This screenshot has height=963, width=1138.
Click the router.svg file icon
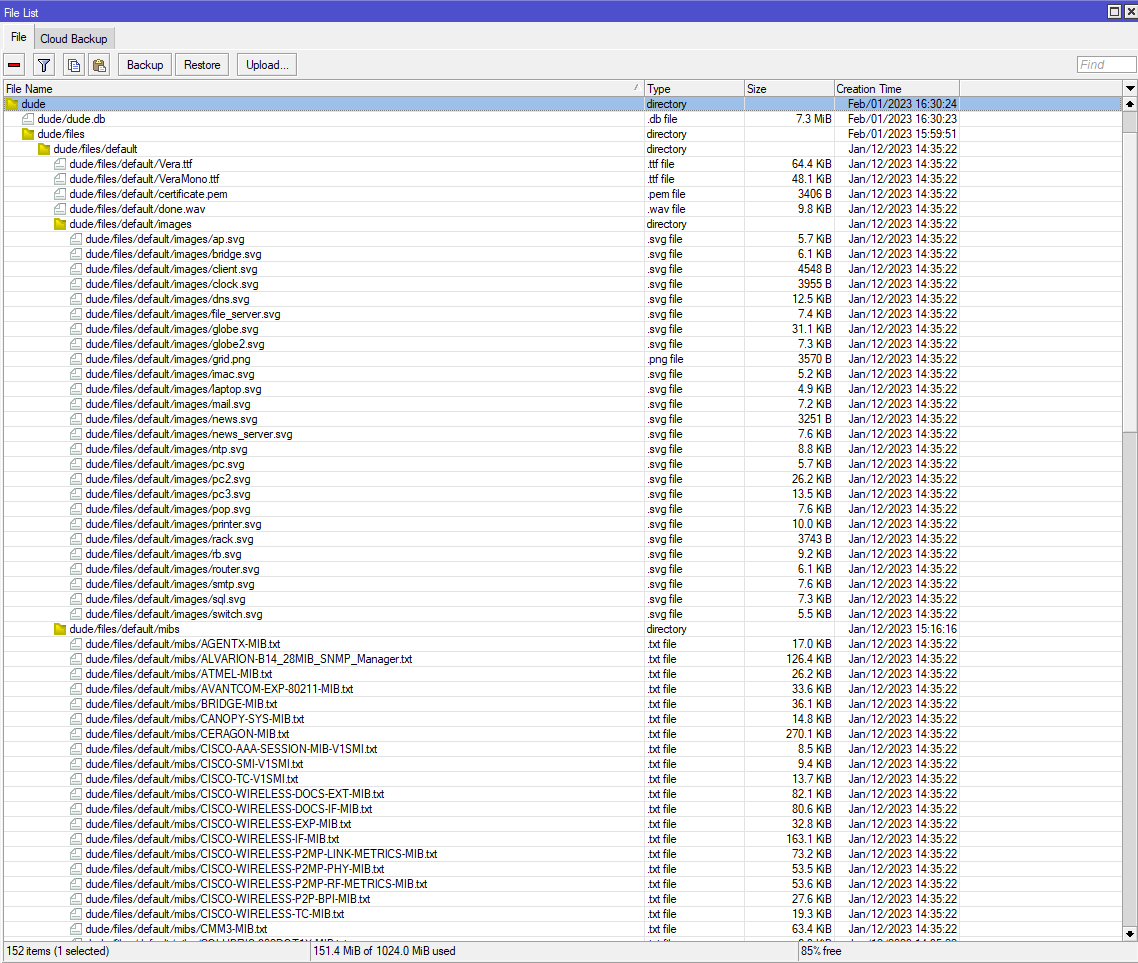(76, 569)
